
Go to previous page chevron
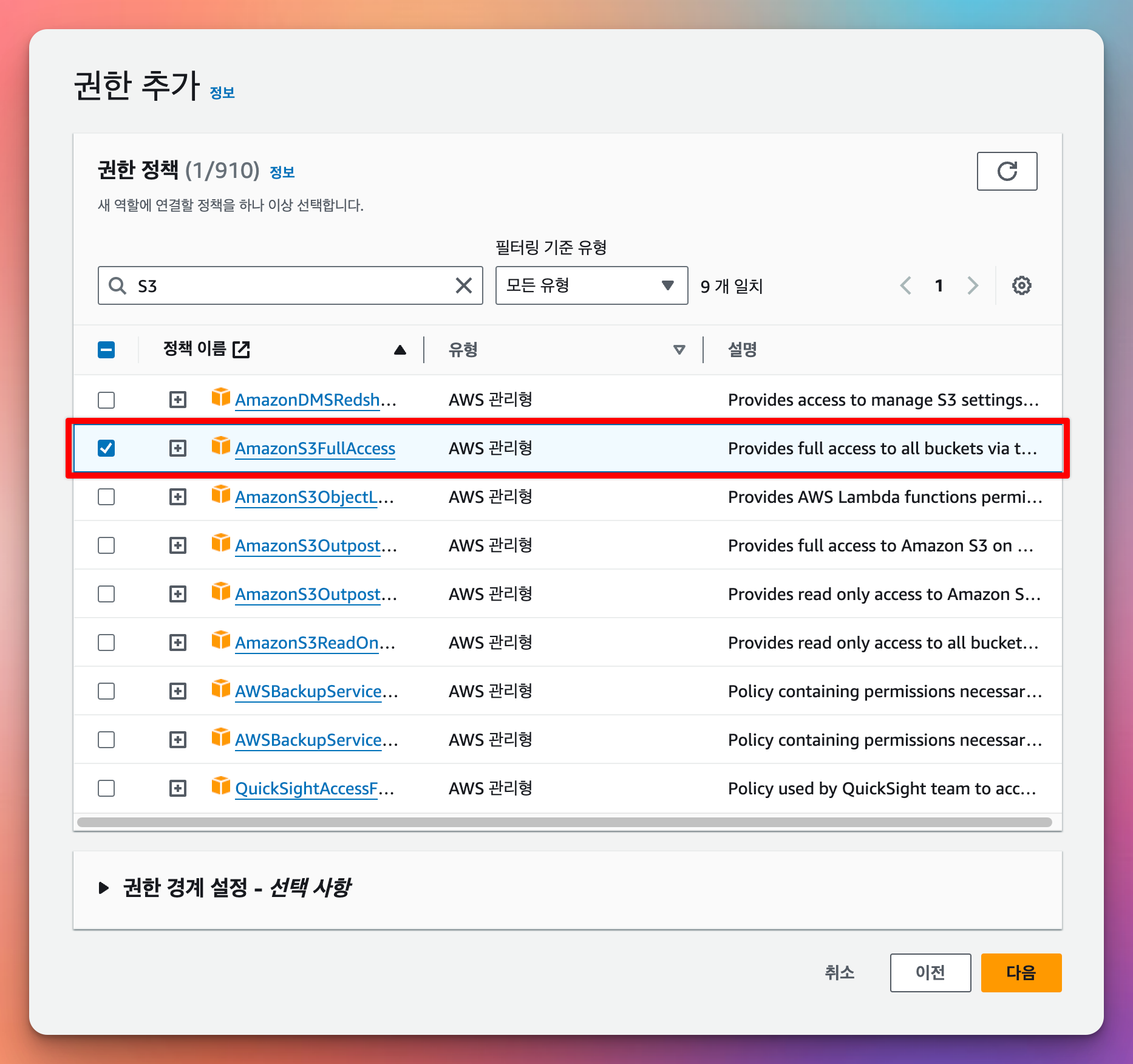click(906, 285)
